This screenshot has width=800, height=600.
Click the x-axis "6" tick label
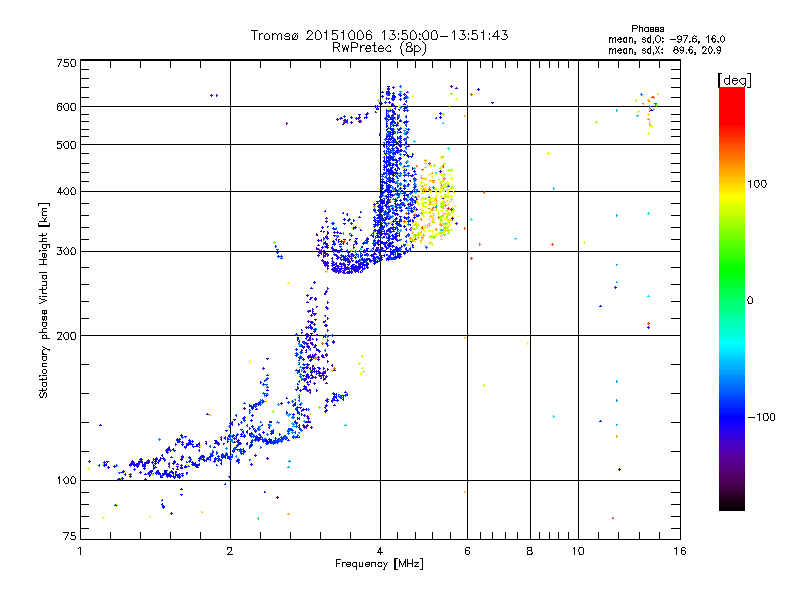tap(467, 551)
